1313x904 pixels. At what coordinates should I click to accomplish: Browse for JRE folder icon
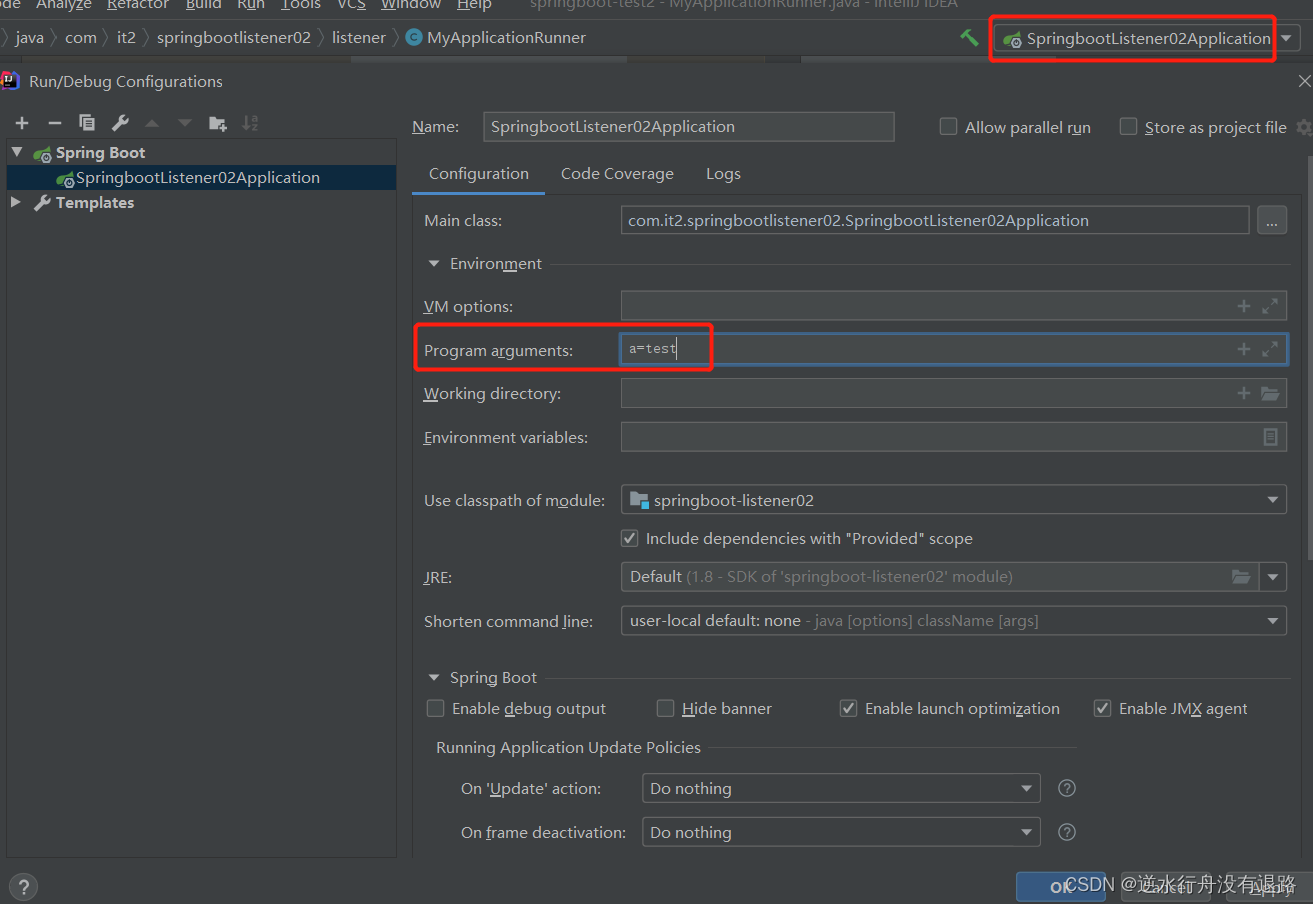tap(1241, 577)
